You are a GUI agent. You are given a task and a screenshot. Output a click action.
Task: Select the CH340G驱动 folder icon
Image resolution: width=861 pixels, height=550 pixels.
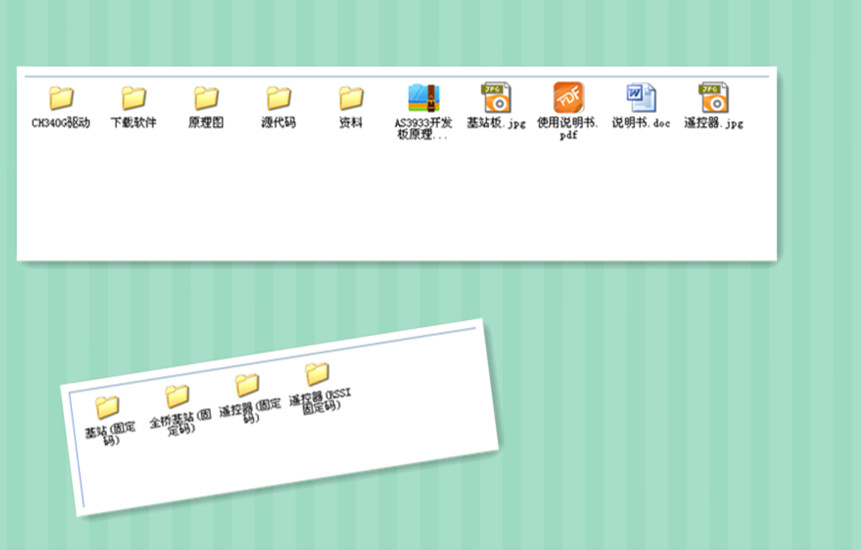(61, 98)
